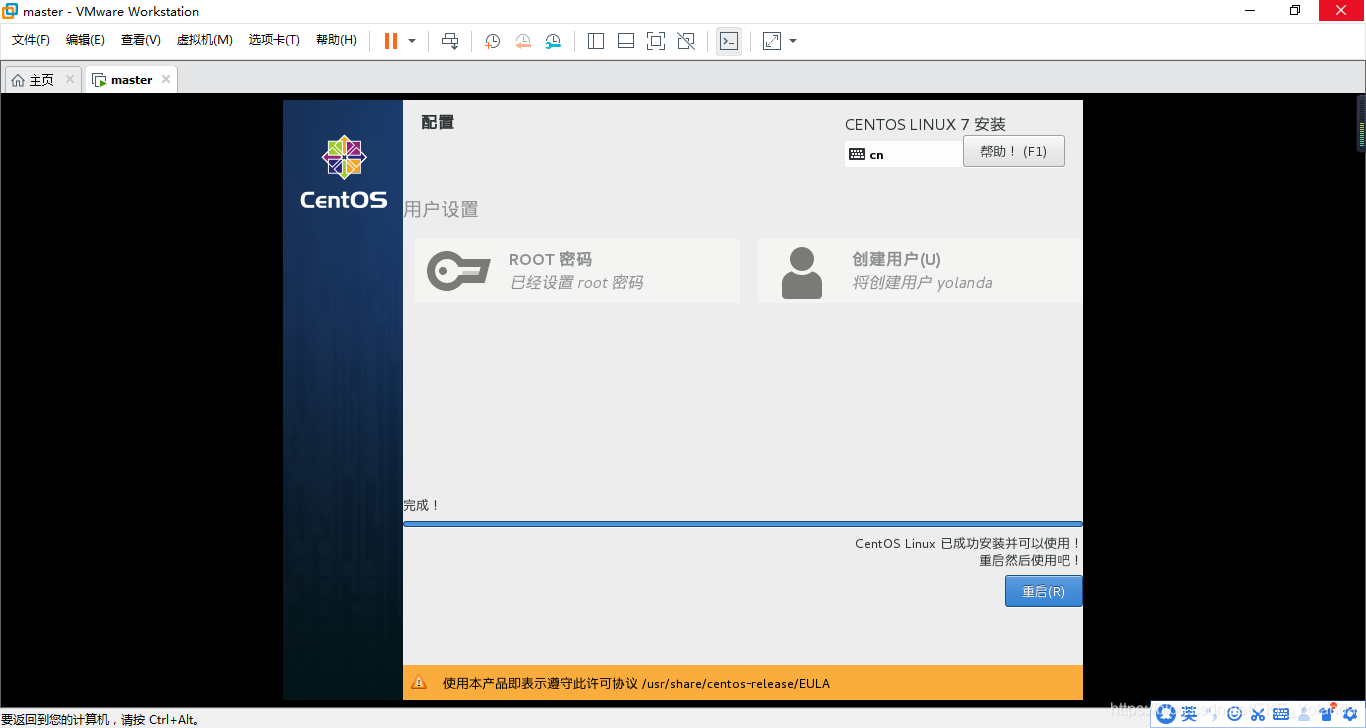The image size is (1366, 728).
Task: Open the 帮助(H) menu
Action: 336,40
